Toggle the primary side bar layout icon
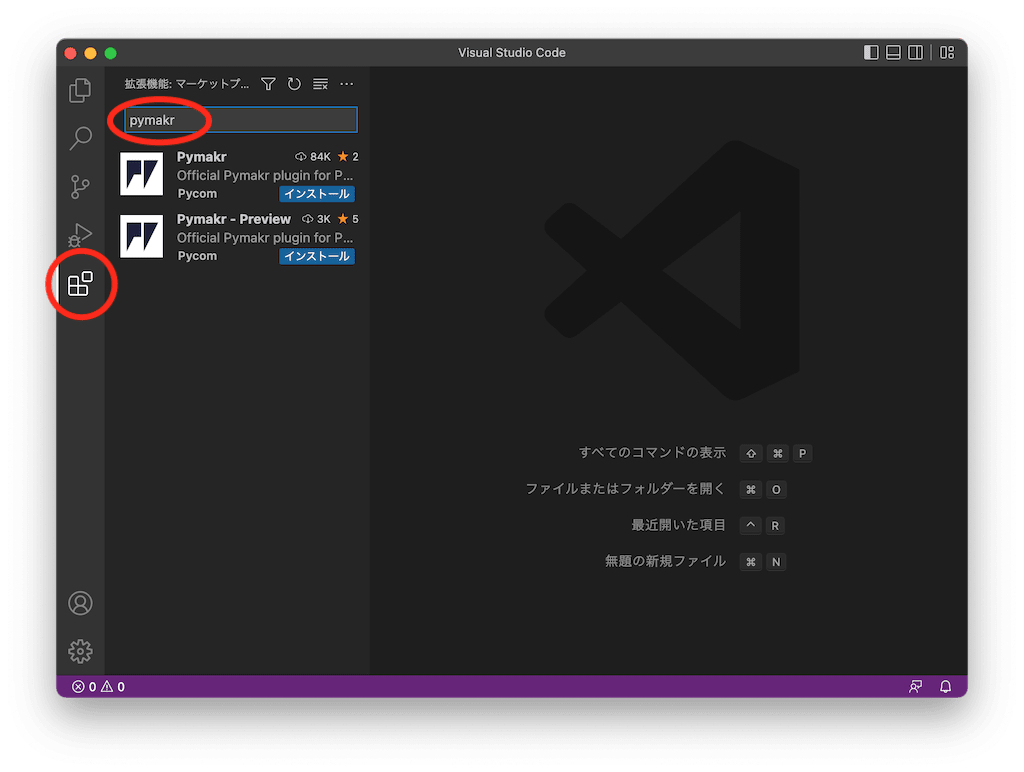The height and width of the screenshot is (772, 1024). (871, 52)
